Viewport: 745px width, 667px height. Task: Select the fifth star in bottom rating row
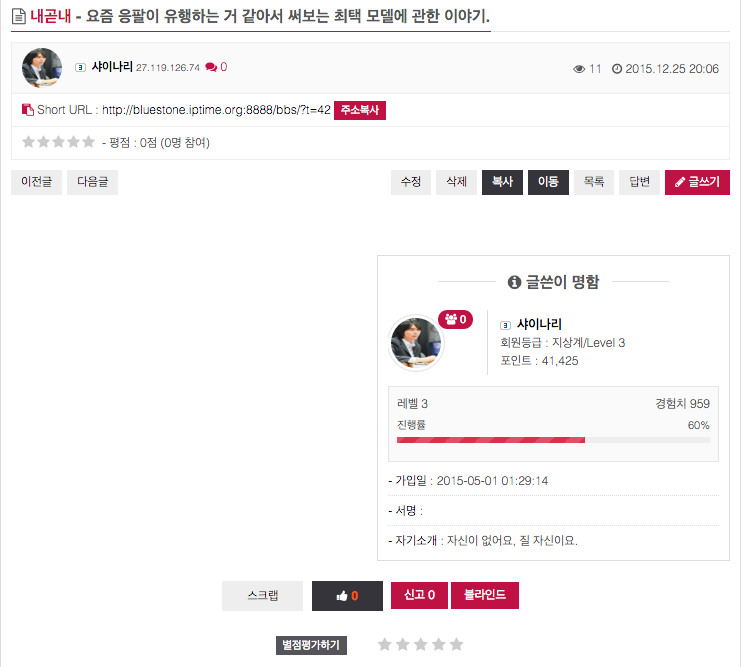457,645
